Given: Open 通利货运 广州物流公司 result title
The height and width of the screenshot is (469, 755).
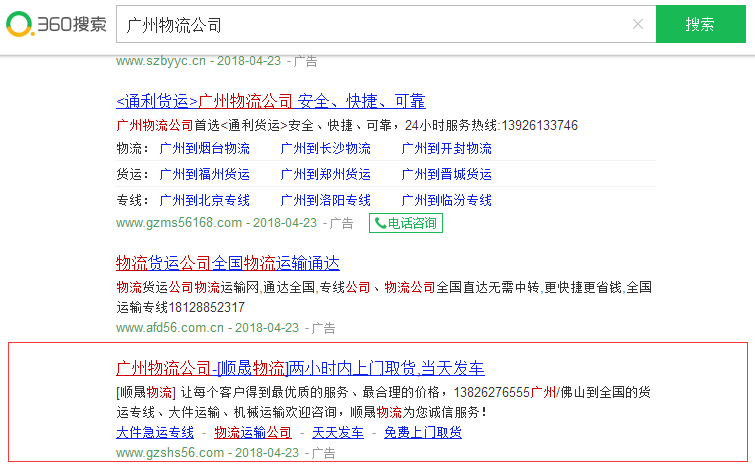Looking at the screenshot, I should [x=270, y=101].
